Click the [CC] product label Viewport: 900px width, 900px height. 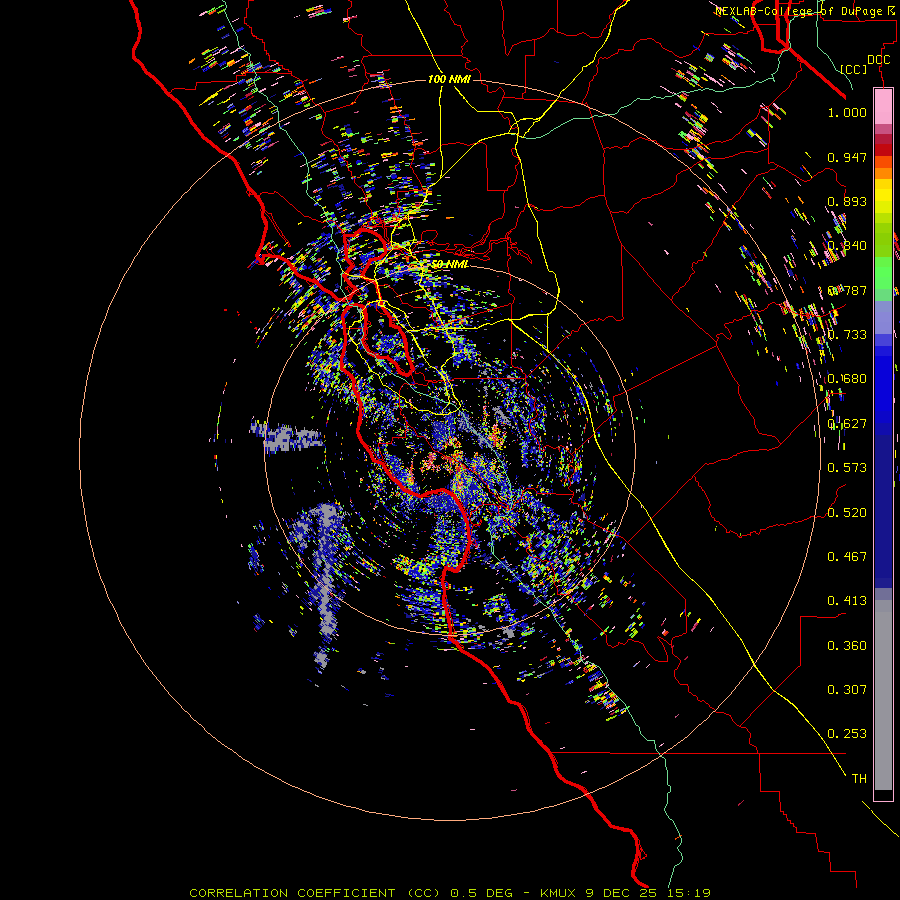(854, 69)
